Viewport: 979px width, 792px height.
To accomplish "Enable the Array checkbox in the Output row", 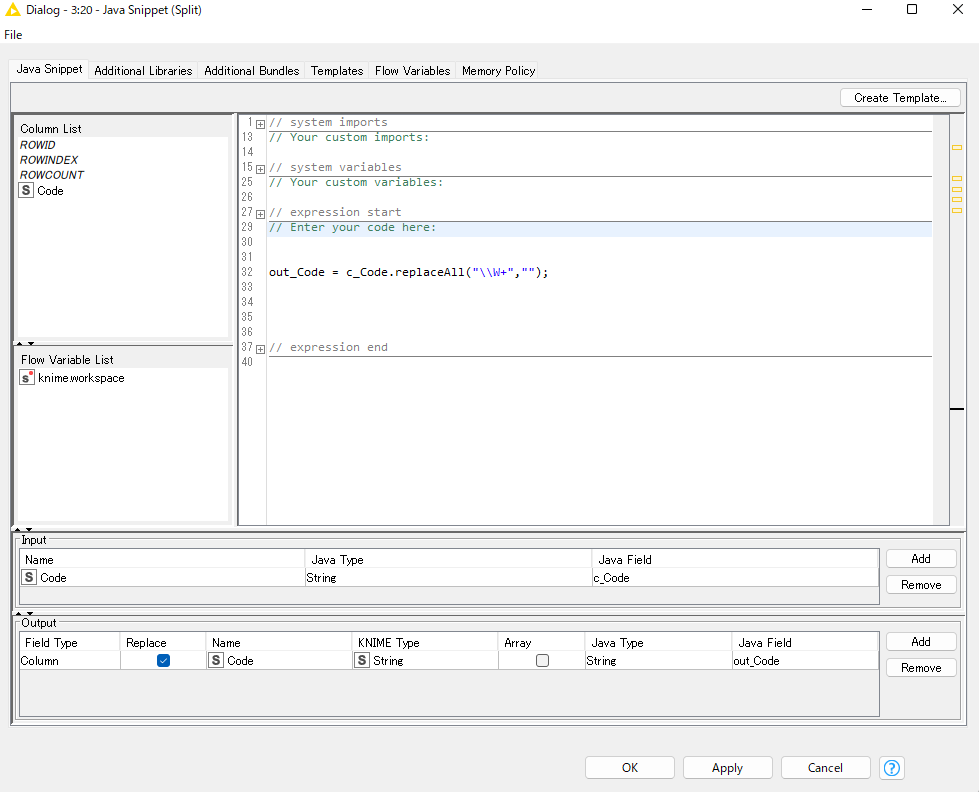I will [x=543, y=660].
